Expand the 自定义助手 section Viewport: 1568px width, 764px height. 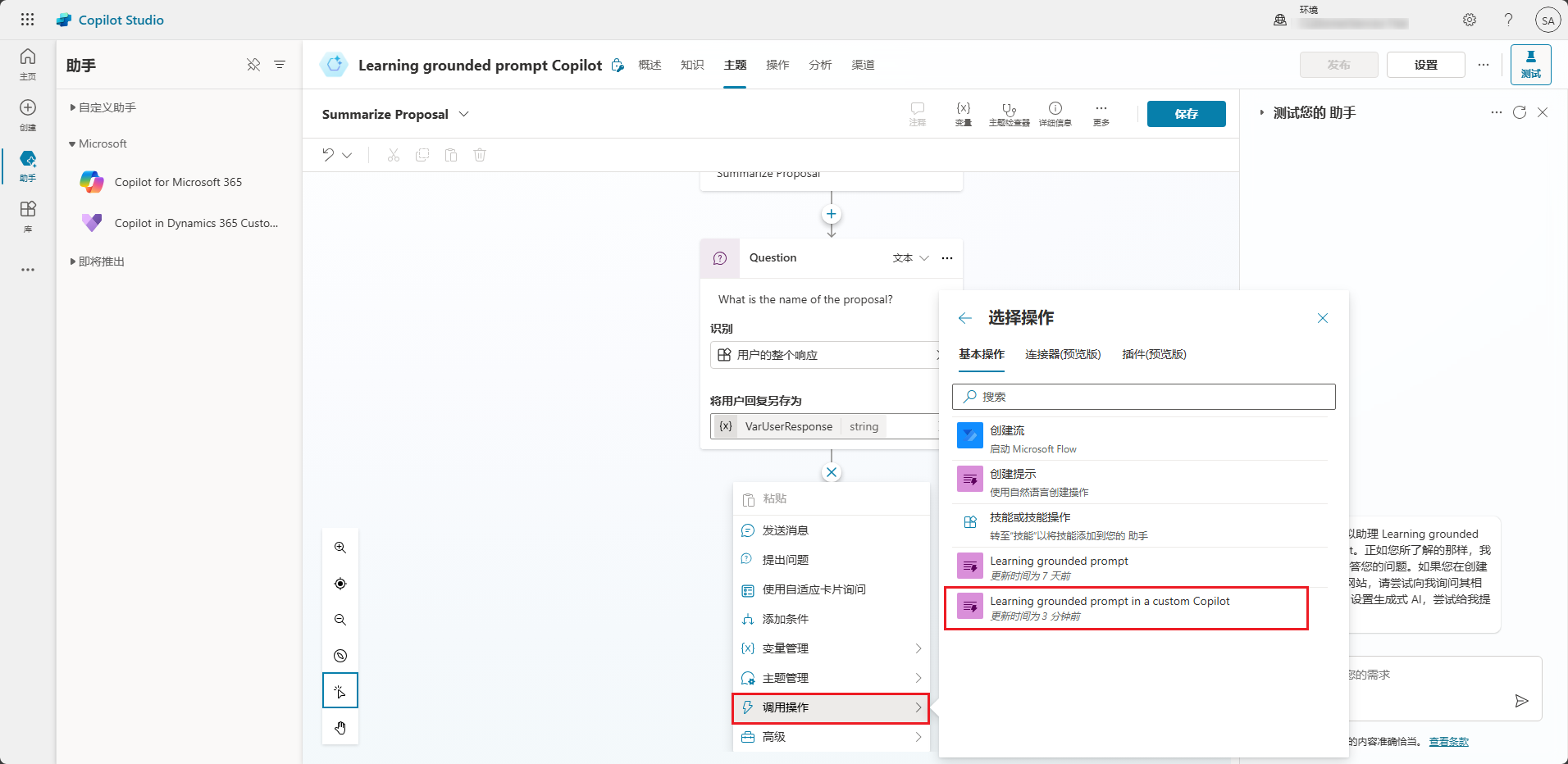coord(103,107)
